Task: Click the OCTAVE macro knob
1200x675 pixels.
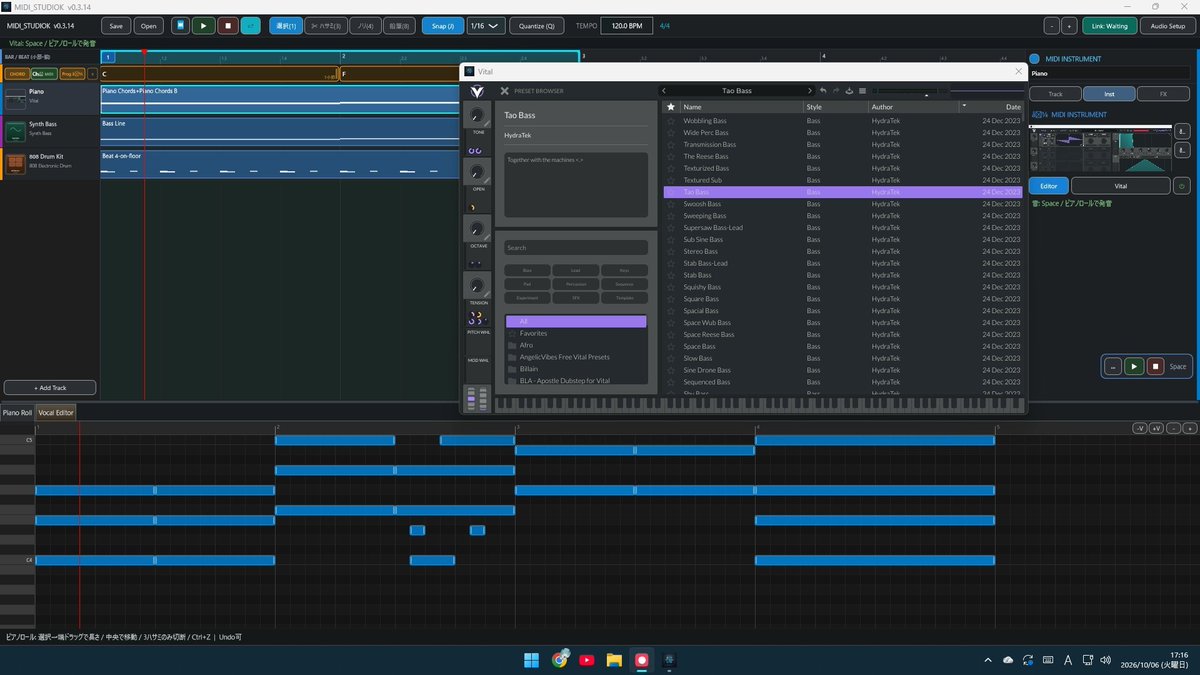Action: click(477, 230)
